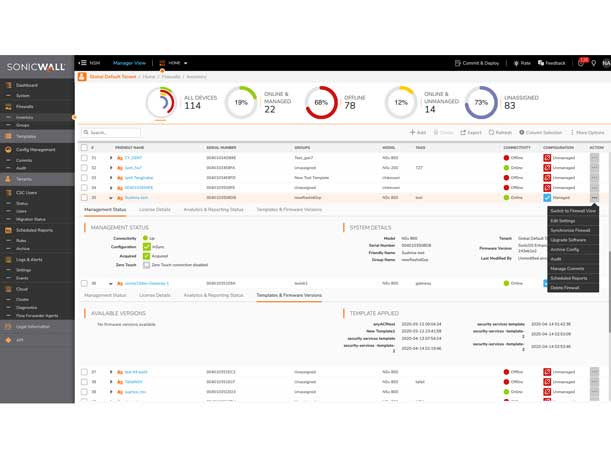Open the Feedback chat icon
Screen dimensions: 611x458
(x=541, y=63)
